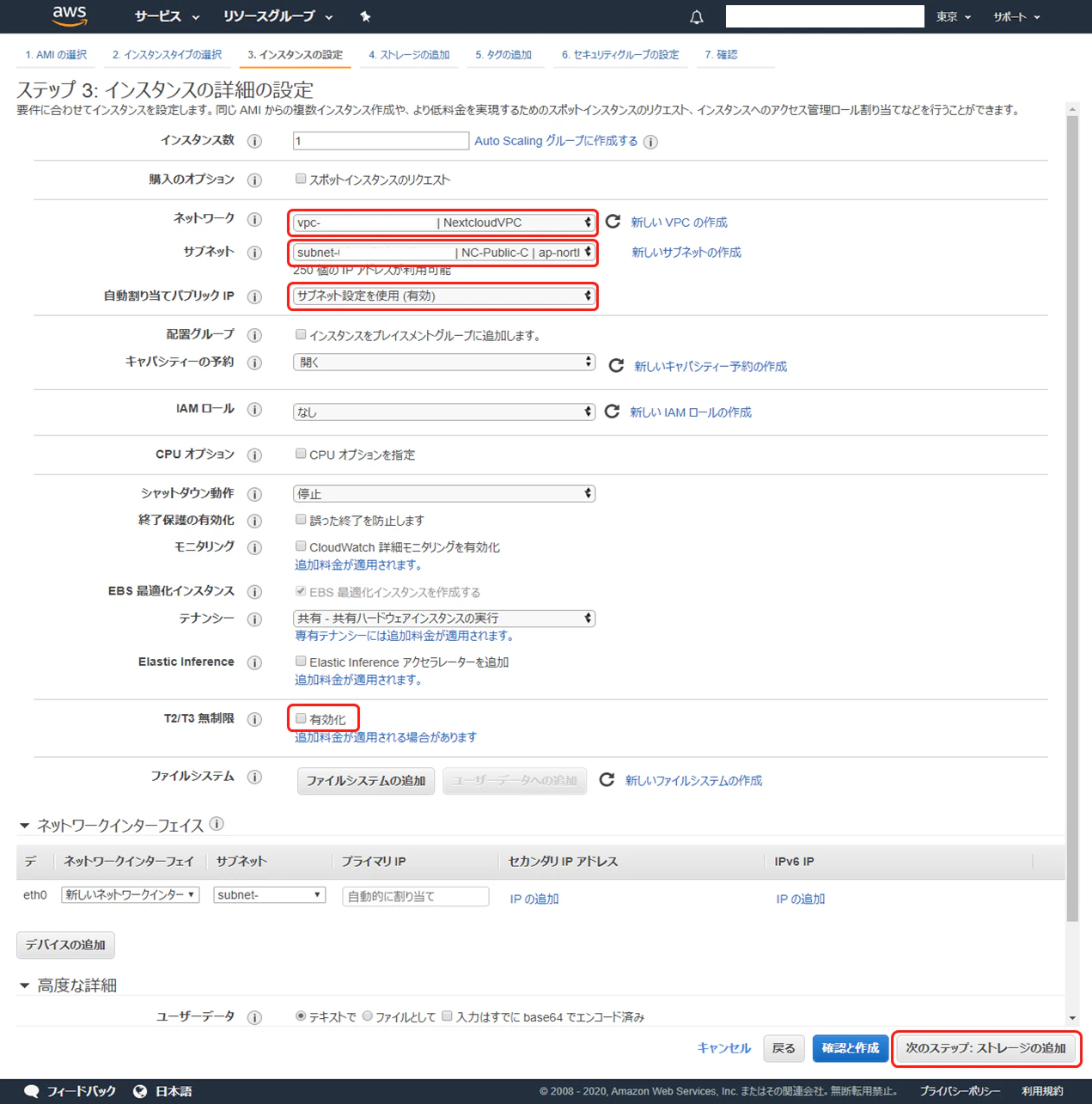Check base64 でエンコード済み option
Screen dimensions: 1092x1104
click(447, 1016)
